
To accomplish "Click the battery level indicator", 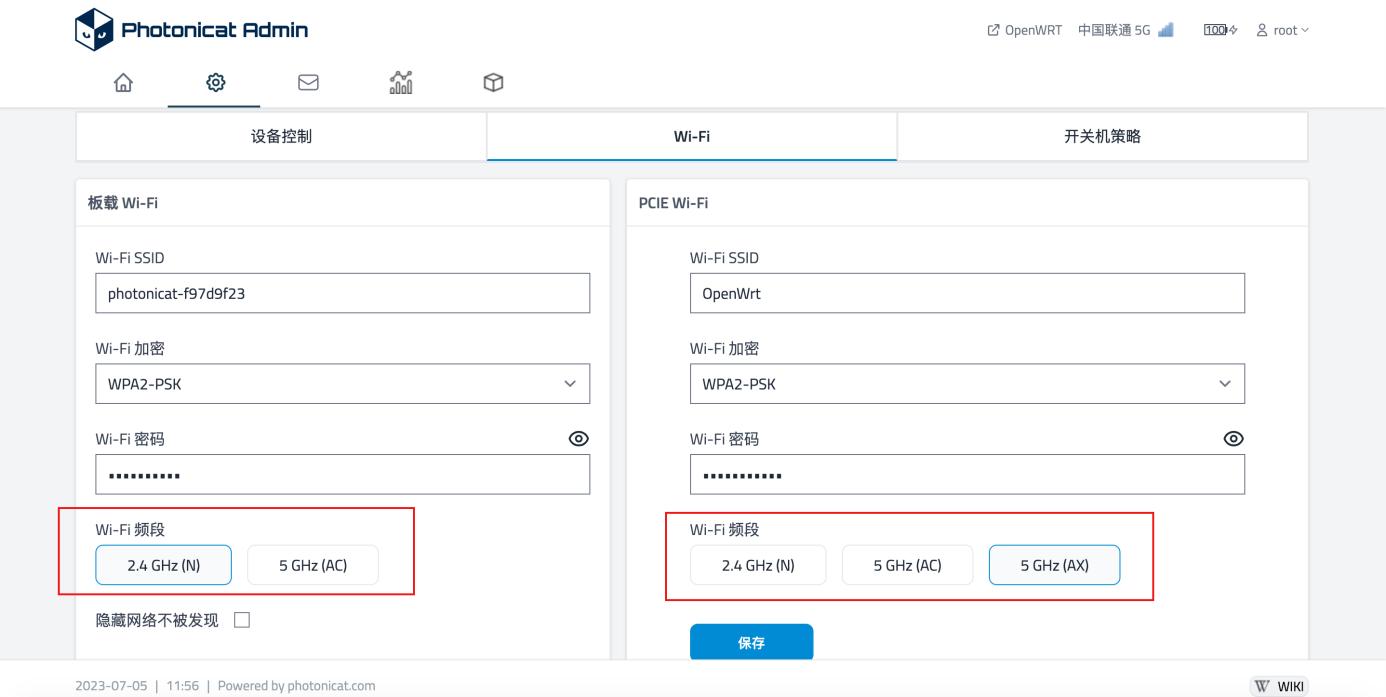I will pos(1216,30).
